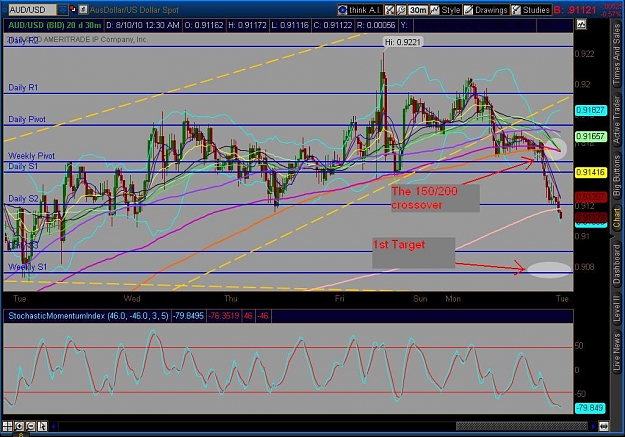
Task: Click the Wed label on the time axis
Action: (132, 299)
